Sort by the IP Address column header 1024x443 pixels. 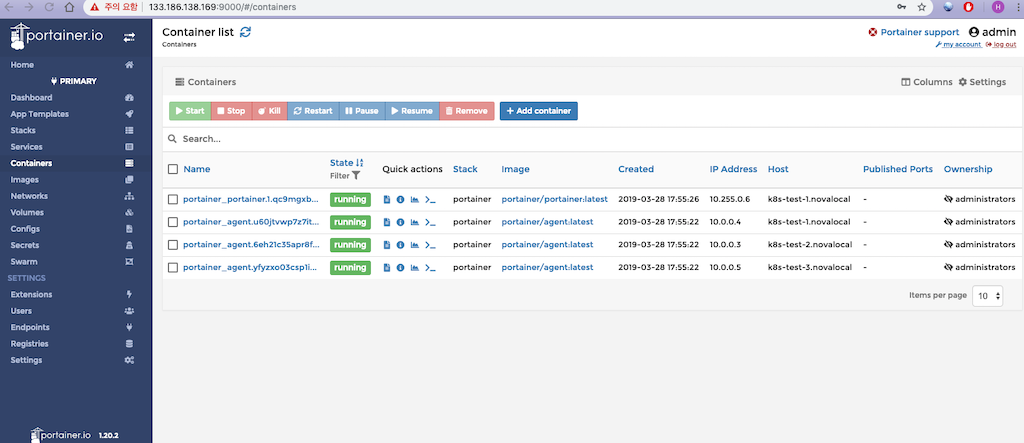[733, 169]
